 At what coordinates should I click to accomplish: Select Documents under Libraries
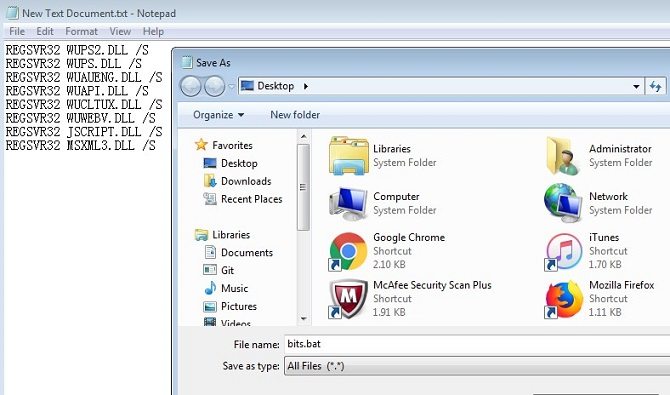pos(247,252)
